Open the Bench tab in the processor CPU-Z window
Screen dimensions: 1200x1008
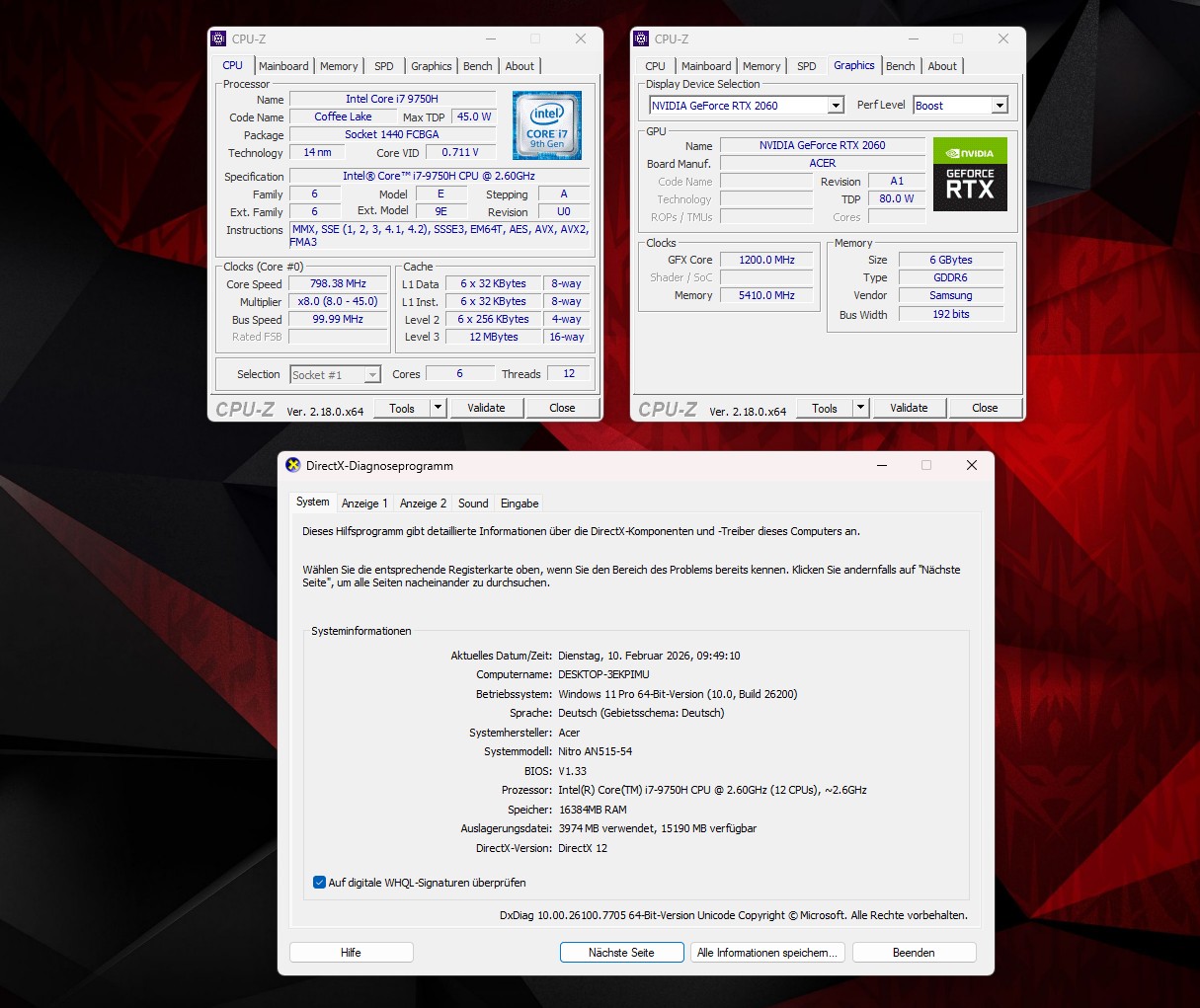pos(477,66)
